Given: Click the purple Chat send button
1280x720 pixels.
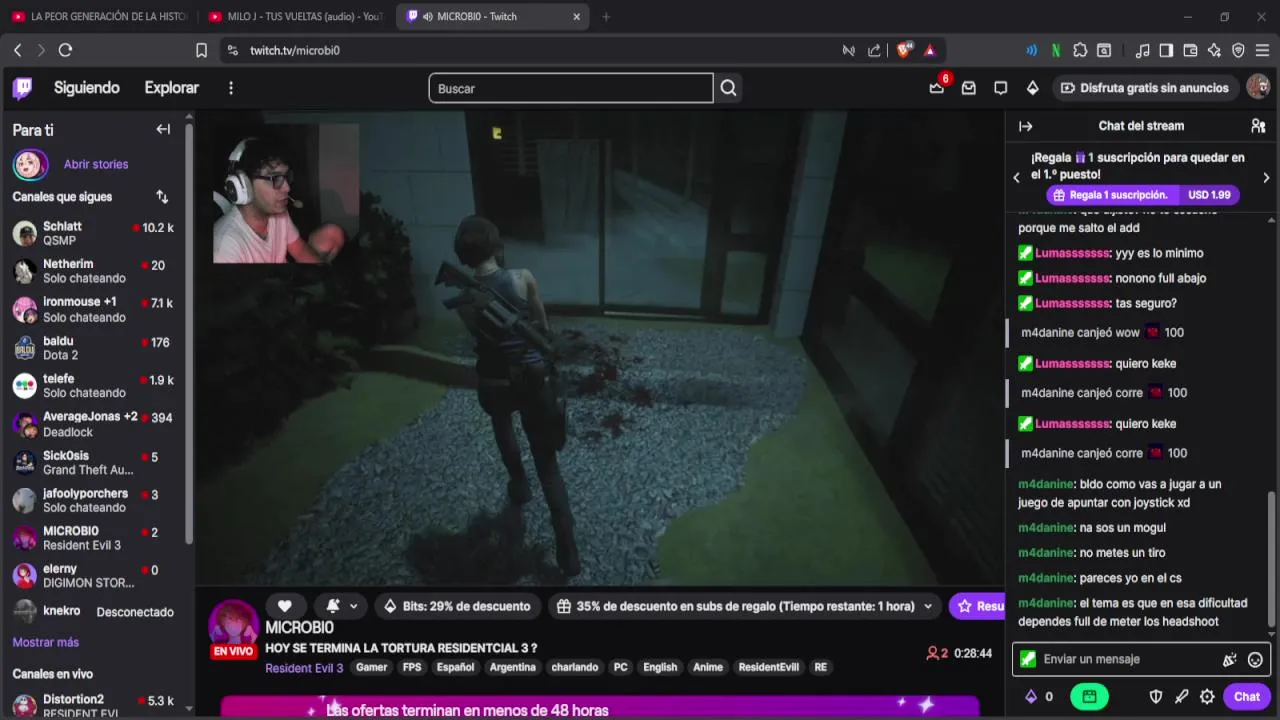Looking at the screenshot, I should [1246, 697].
